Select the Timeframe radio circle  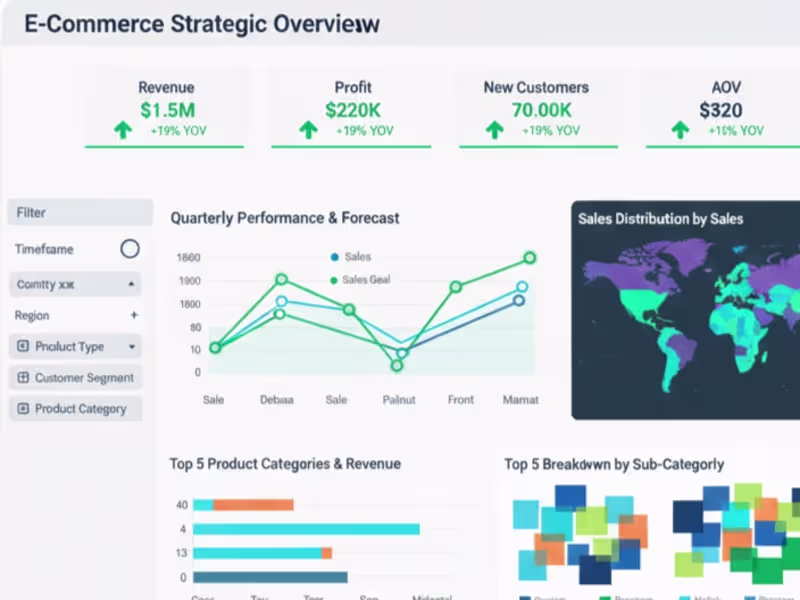tap(130, 249)
